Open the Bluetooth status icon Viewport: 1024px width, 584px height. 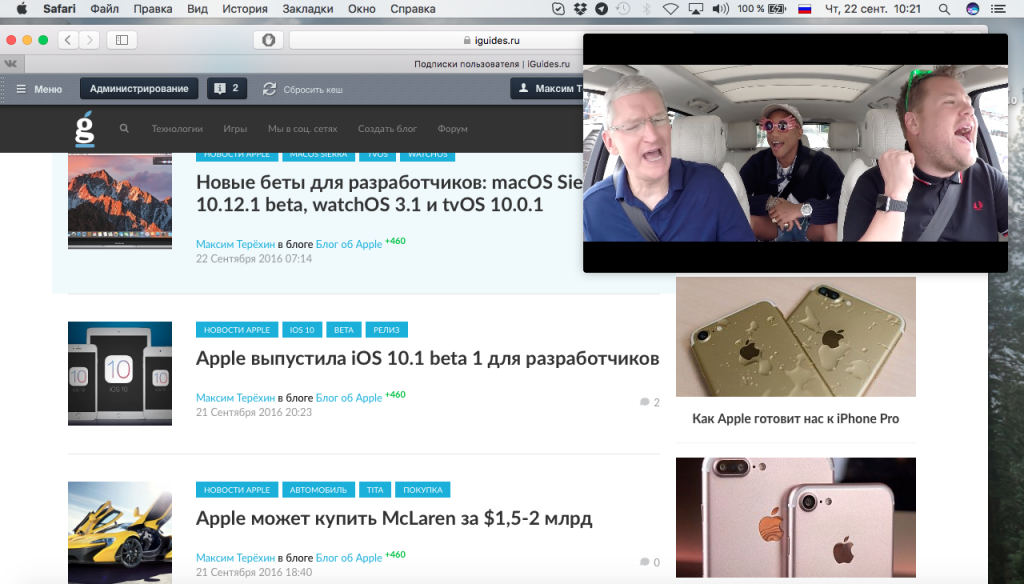[647, 8]
